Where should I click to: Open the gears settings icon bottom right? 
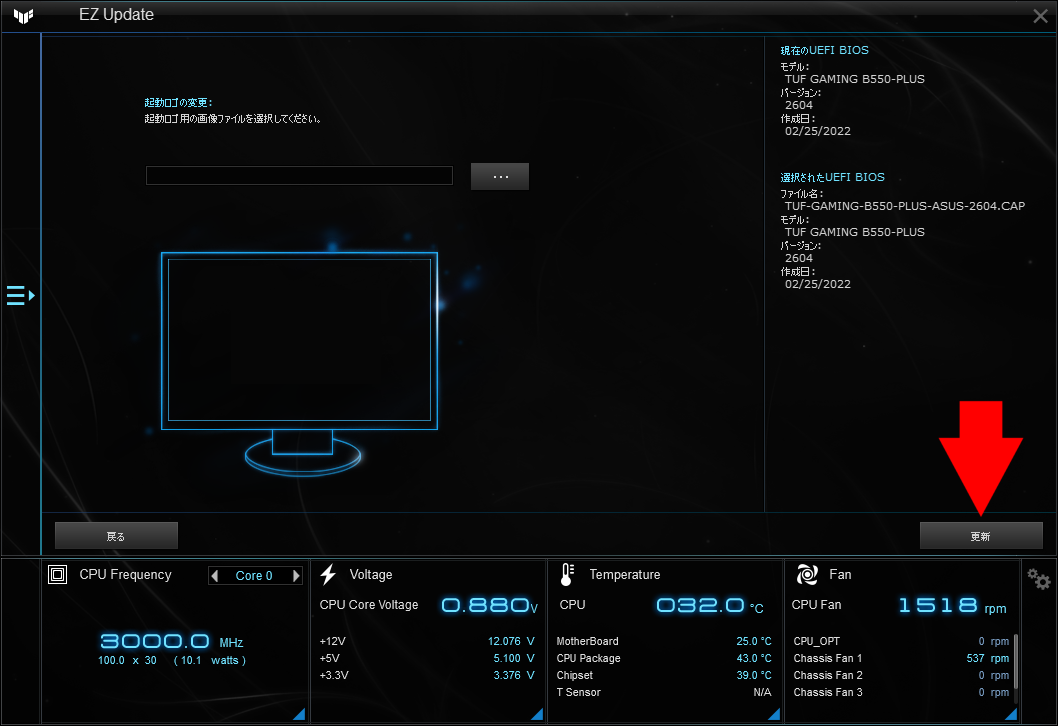pyautogui.click(x=1037, y=578)
